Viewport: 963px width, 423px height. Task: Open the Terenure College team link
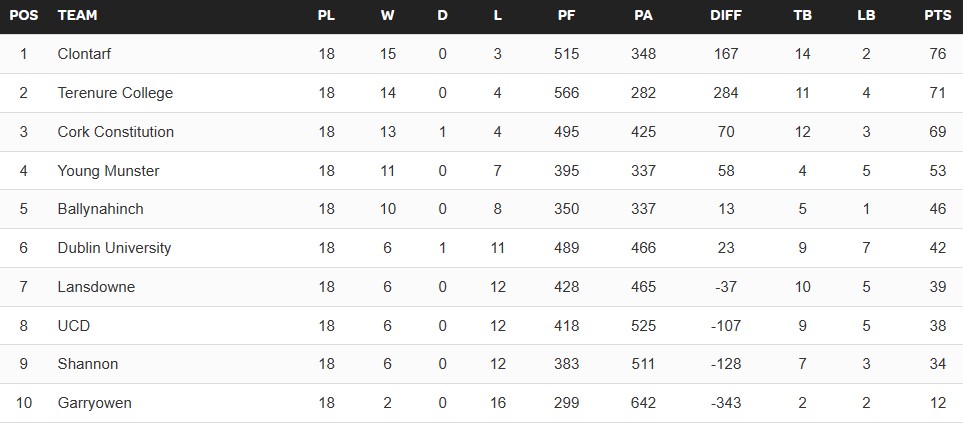coord(115,93)
